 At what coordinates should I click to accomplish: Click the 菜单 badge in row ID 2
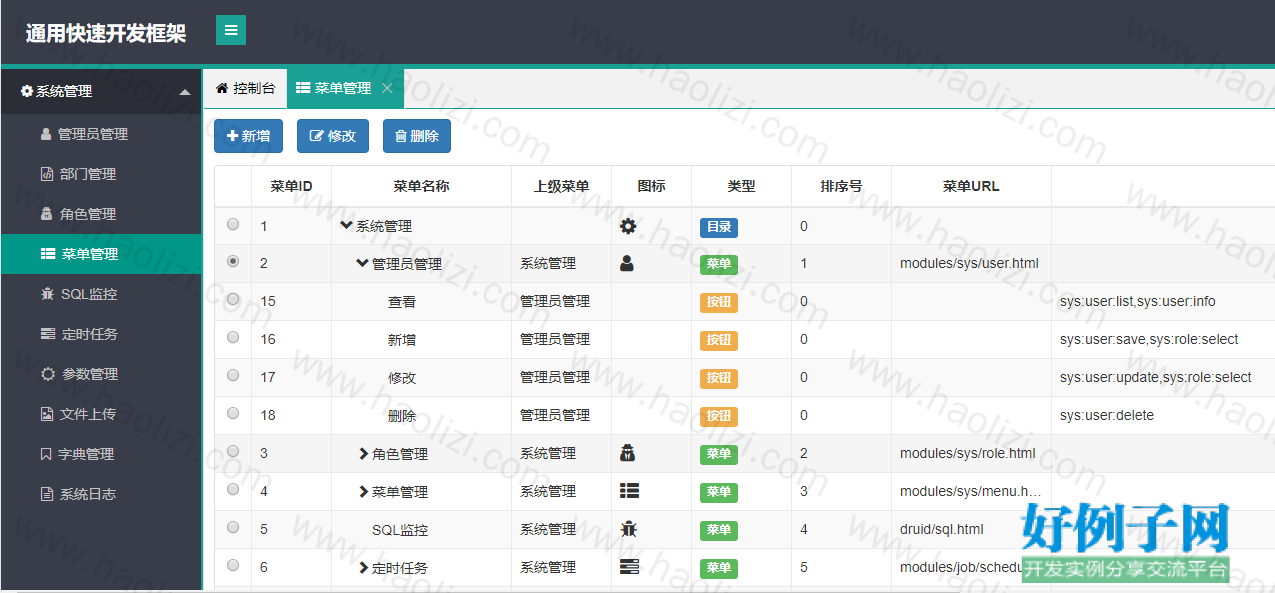point(719,265)
